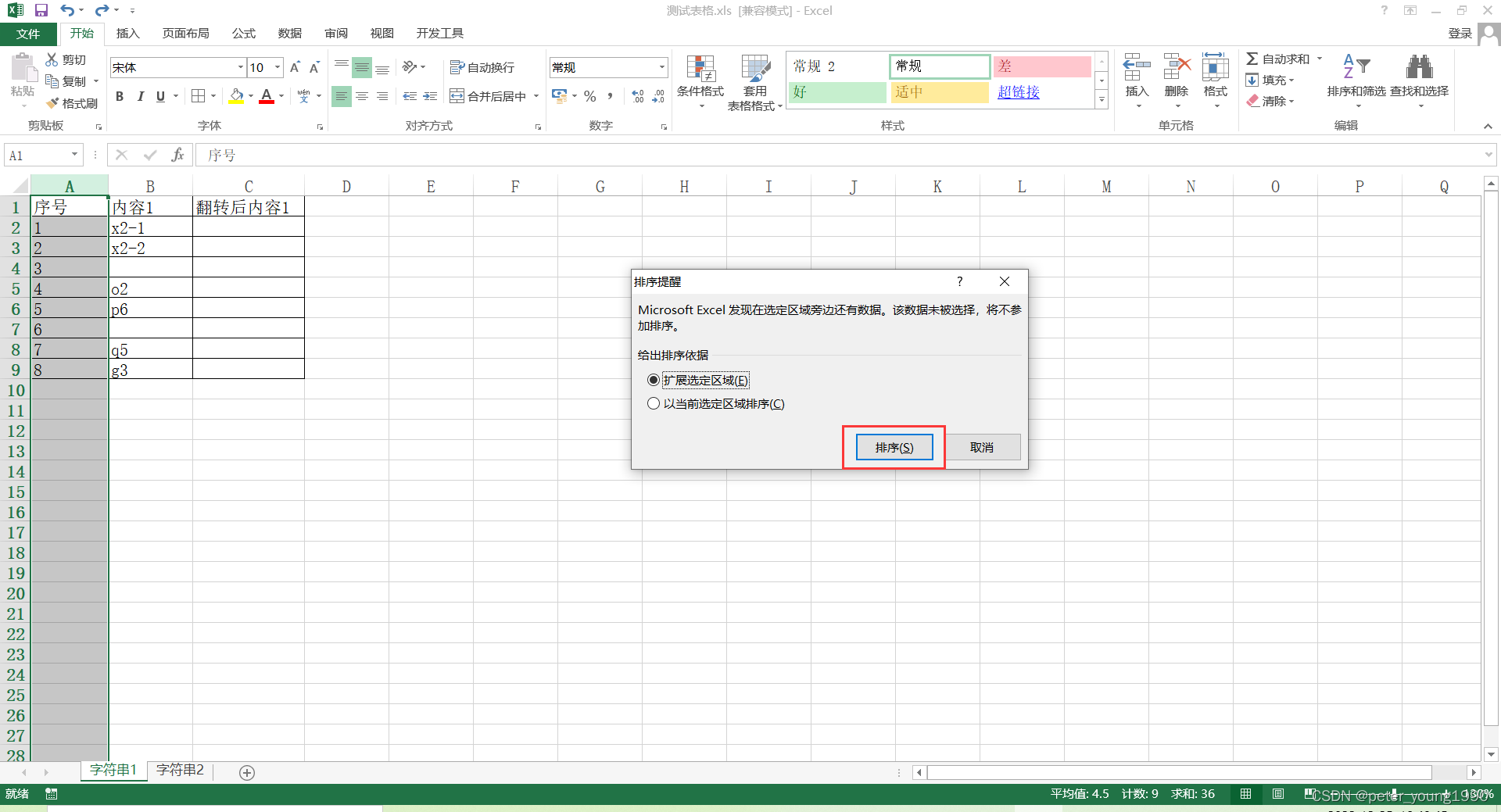The height and width of the screenshot is (812, 1501).
Task: Select Expand the selection (扩展选定区域) radio
Action: point(654,380)
